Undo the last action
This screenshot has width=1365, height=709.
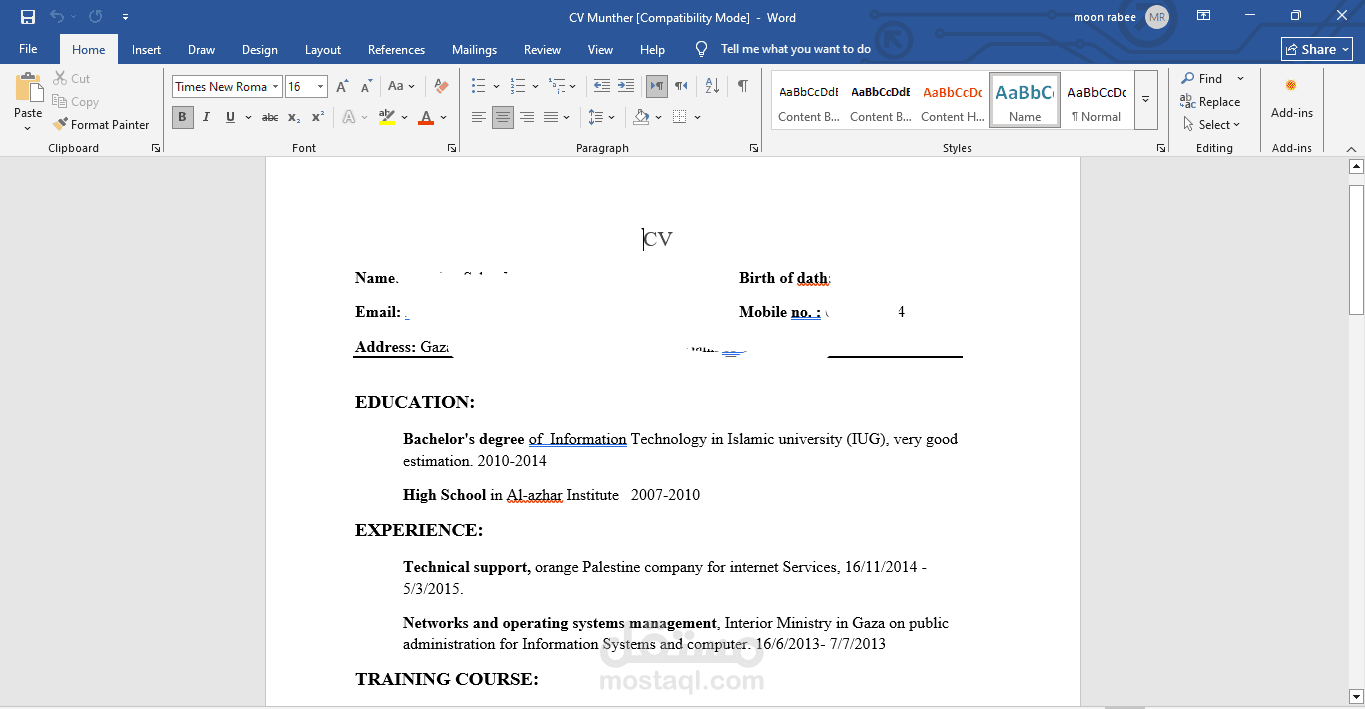(x=57, y=17)
